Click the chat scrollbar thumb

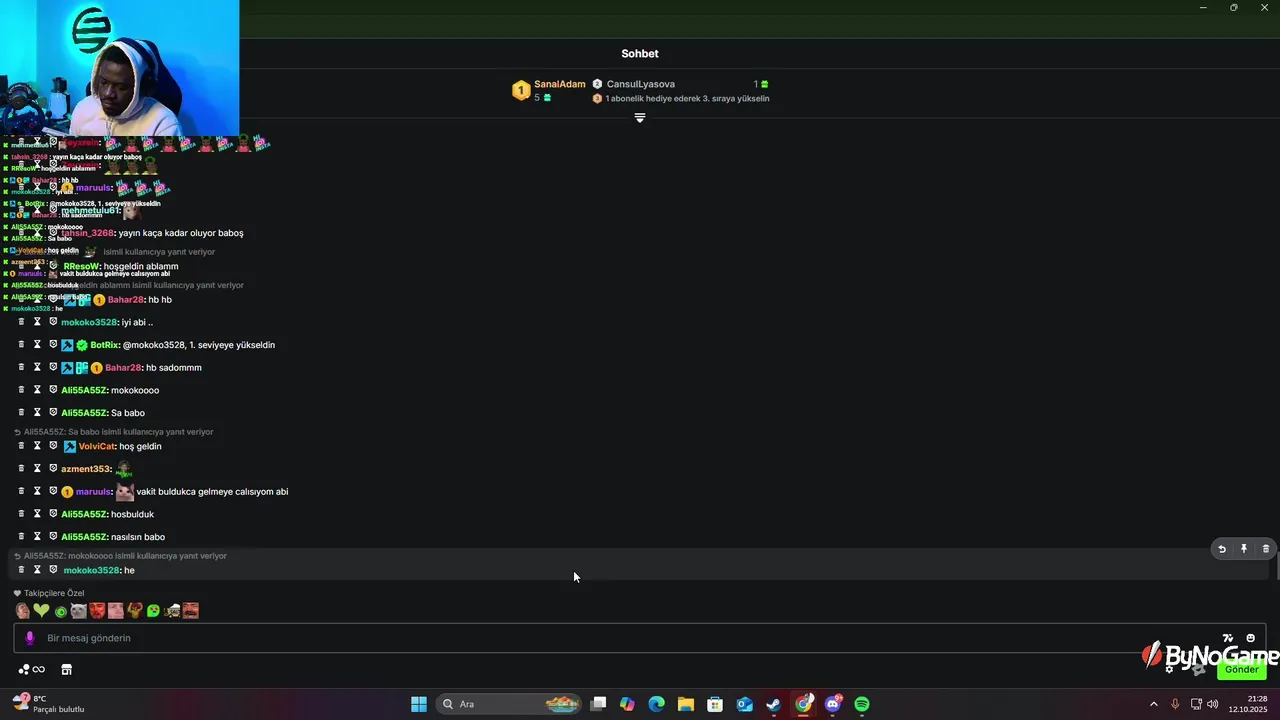point(1277,565)
